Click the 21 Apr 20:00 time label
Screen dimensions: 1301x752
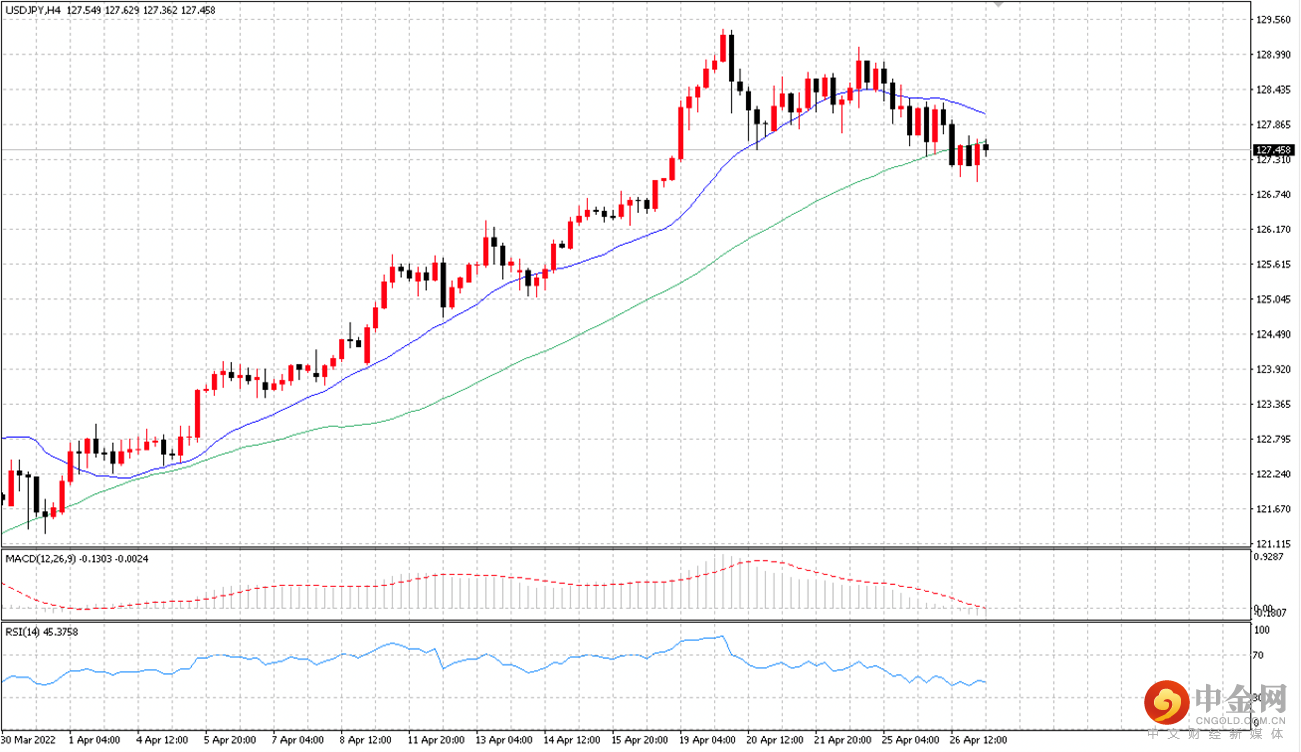point(842,741)
